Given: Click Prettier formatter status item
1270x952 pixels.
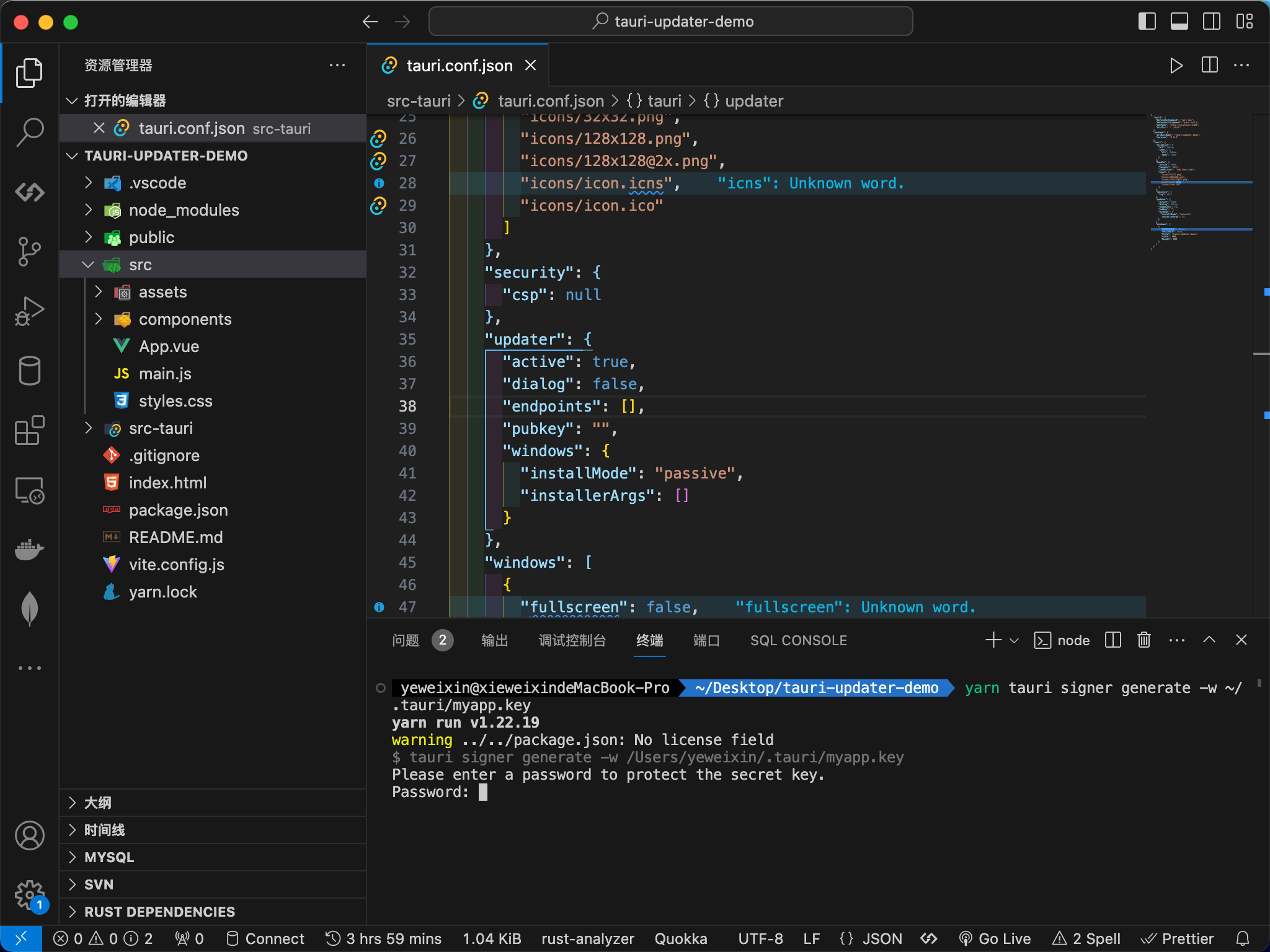Looking at the screenshot, I should [x=1177, y=938].
